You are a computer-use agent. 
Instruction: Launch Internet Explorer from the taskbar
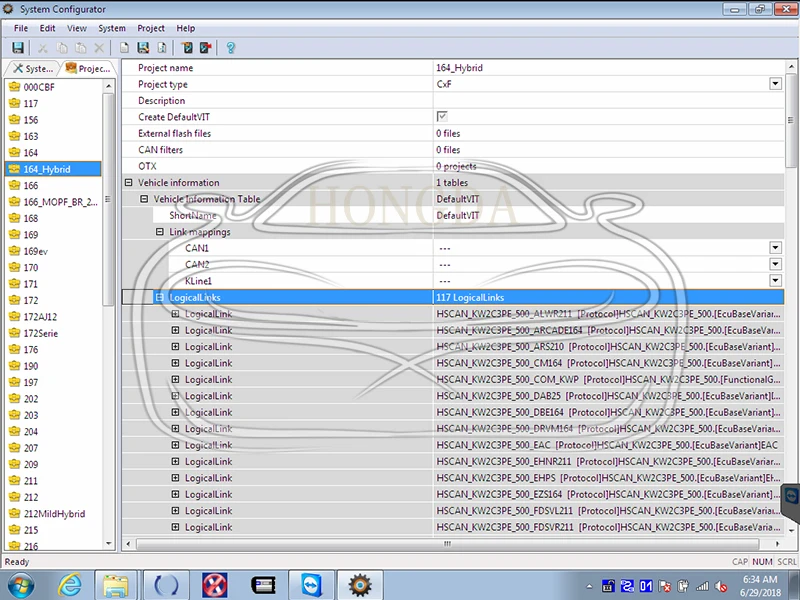tap(69, 585)
